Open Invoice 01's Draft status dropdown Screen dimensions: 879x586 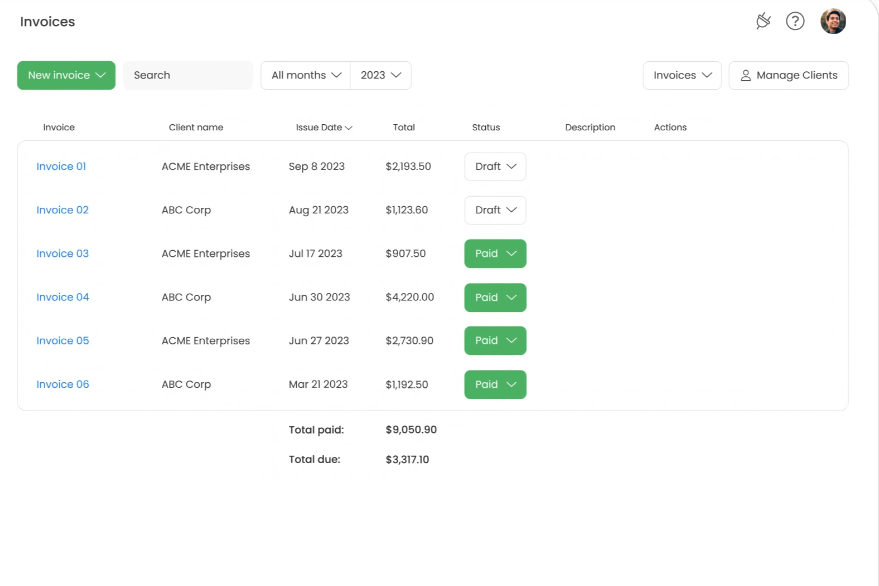[x=495, y=166]
